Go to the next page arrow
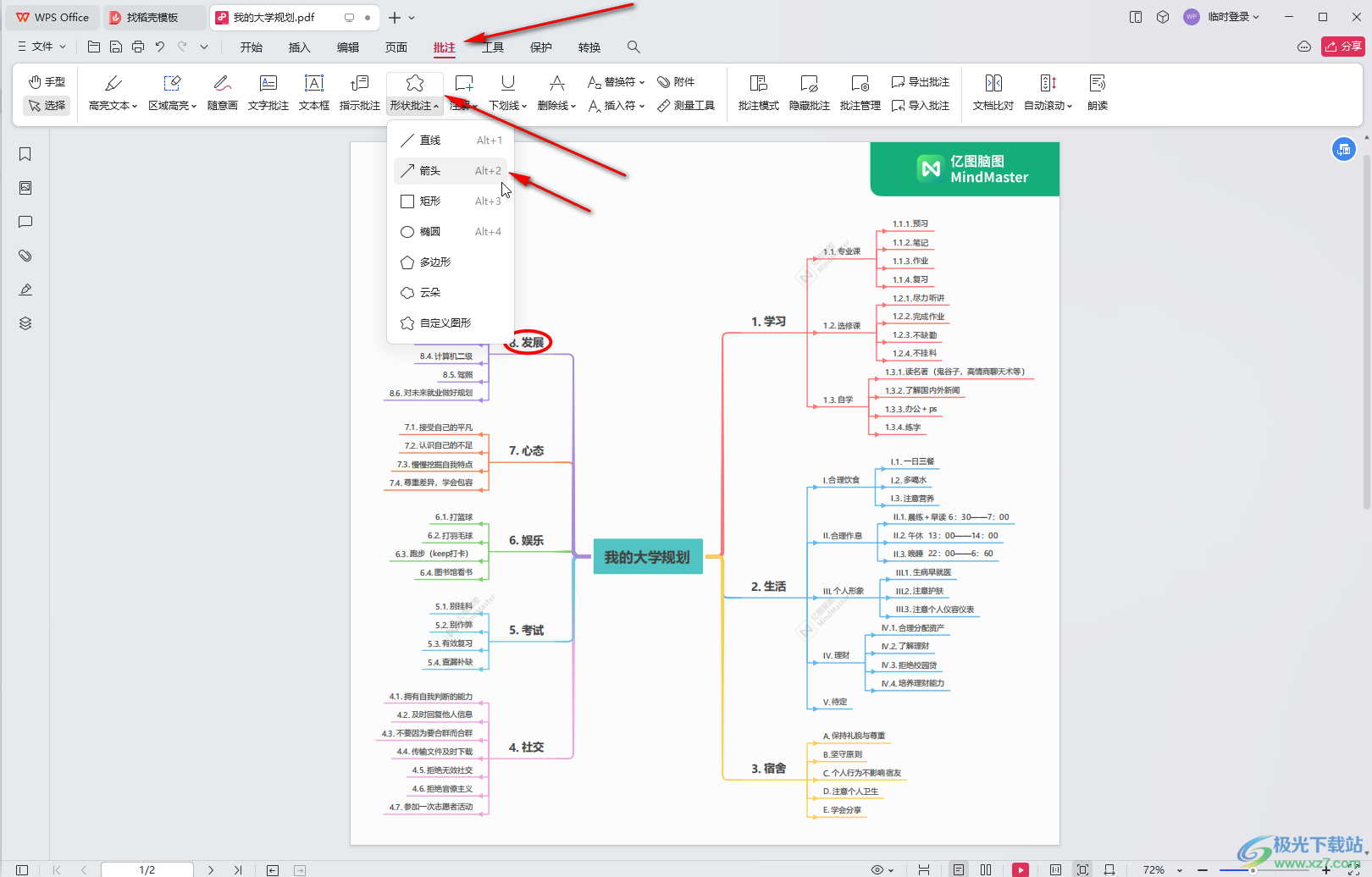This screenshot has width=1372, height=877. coord(211,869)
